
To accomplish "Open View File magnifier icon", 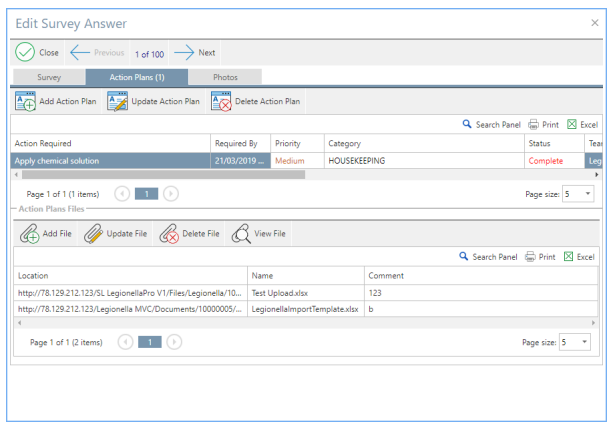I will click(241, 234).
